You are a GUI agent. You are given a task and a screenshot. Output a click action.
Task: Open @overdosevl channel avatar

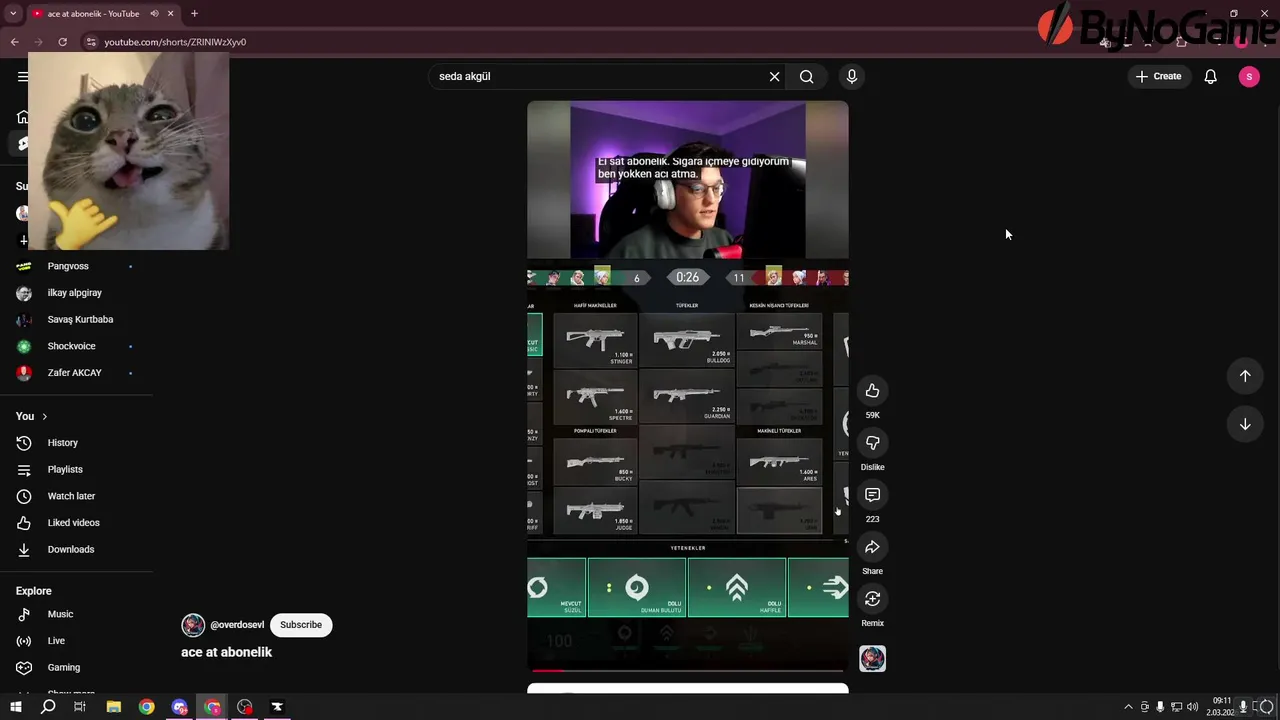tap(193, 625)
